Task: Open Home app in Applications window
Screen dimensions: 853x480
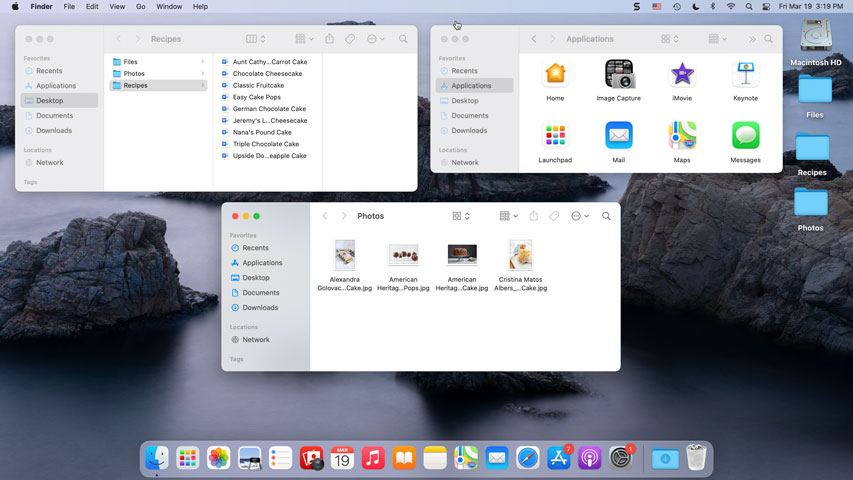Action: (x=555, y=74)
